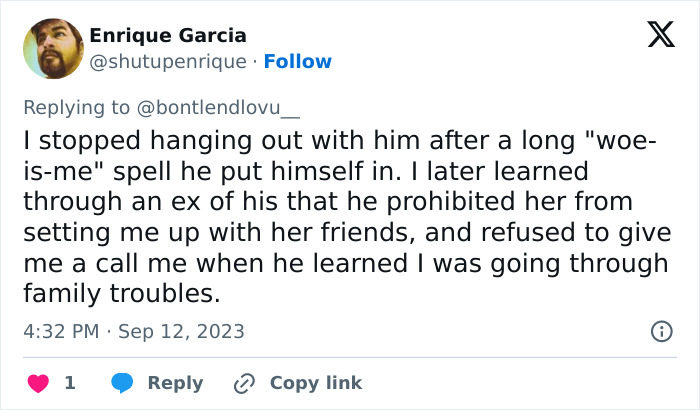Click the blue reply speech bubble icon
Viewport: 700px width, 410px height.
122,383
